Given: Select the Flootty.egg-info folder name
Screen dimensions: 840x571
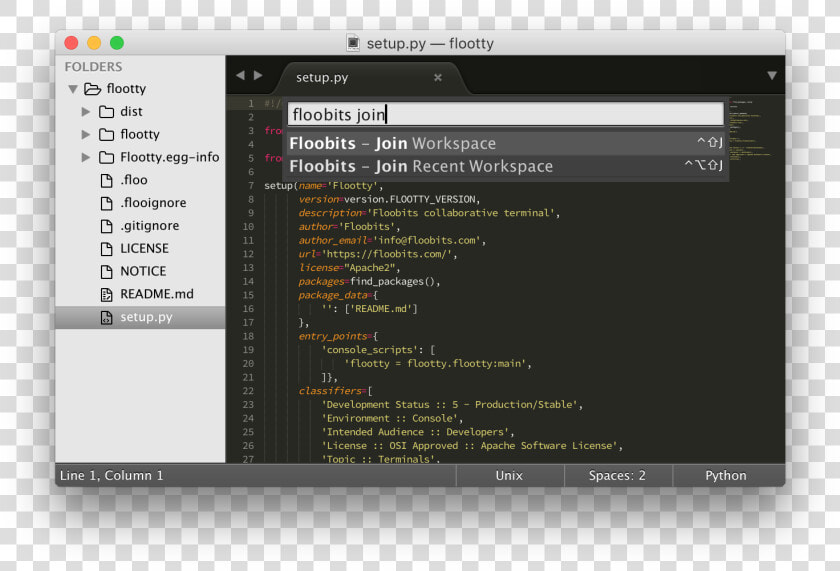Looking at the screenshot, I should pyautogui.click(x=170, y=157).
